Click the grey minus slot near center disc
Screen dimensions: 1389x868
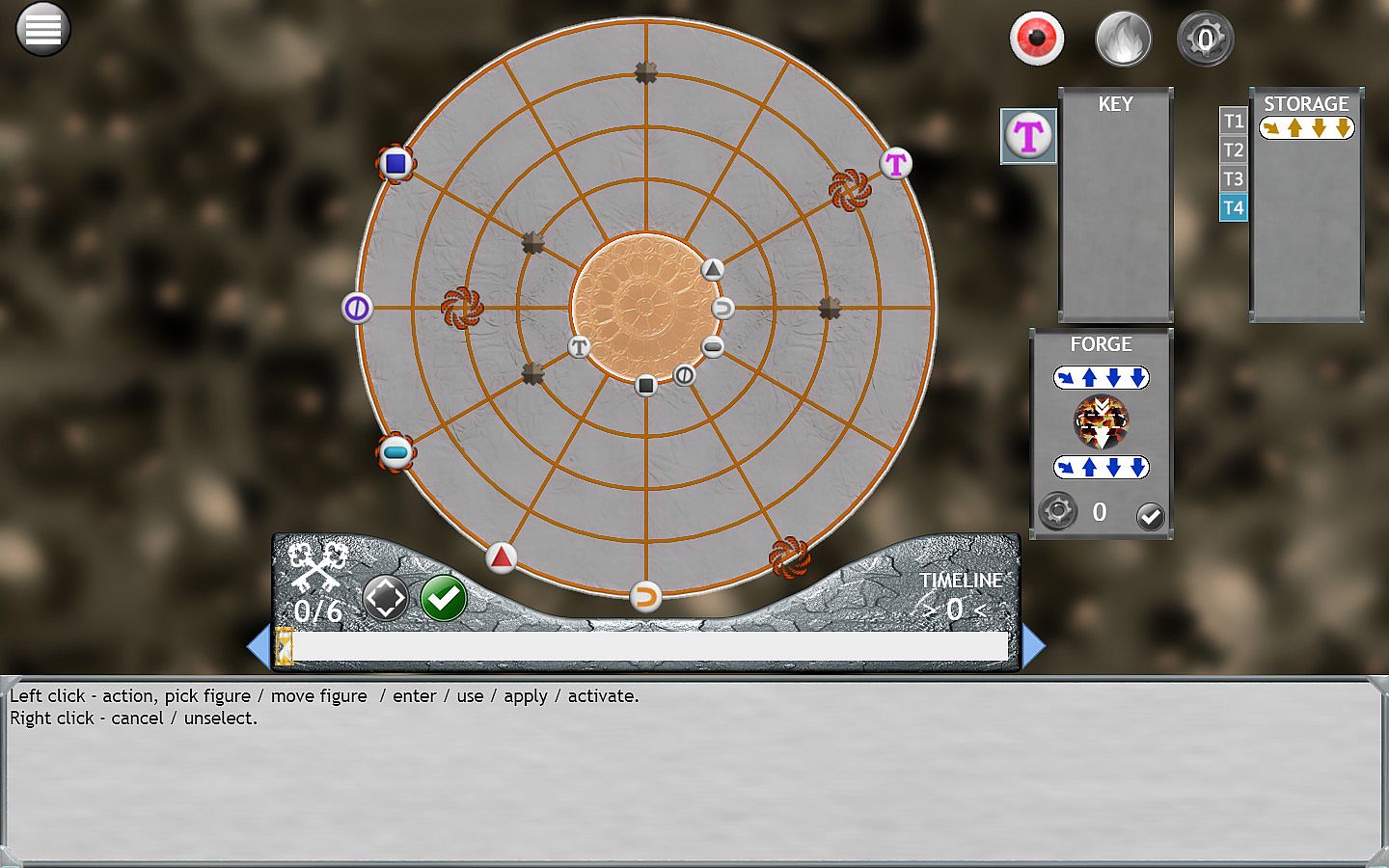(x=712, y=346)
